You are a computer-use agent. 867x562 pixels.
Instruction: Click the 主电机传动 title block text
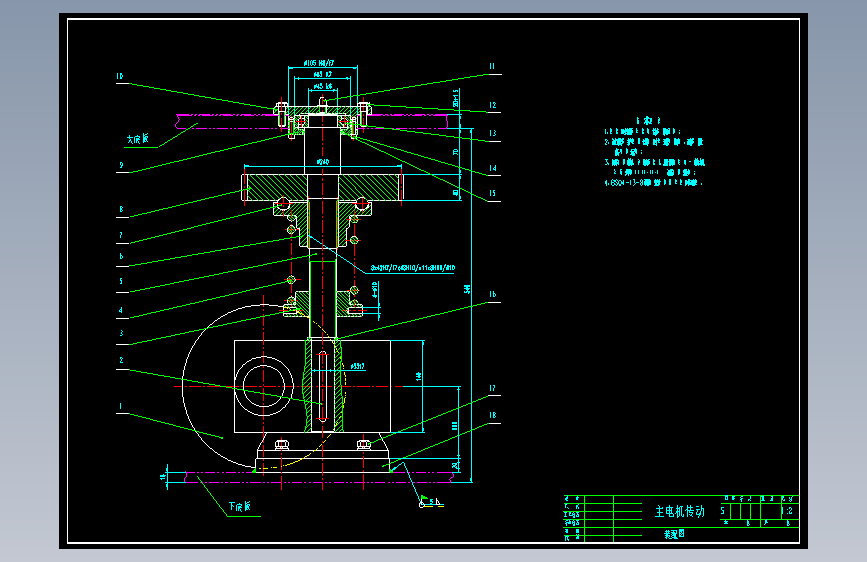pos(680,511)
